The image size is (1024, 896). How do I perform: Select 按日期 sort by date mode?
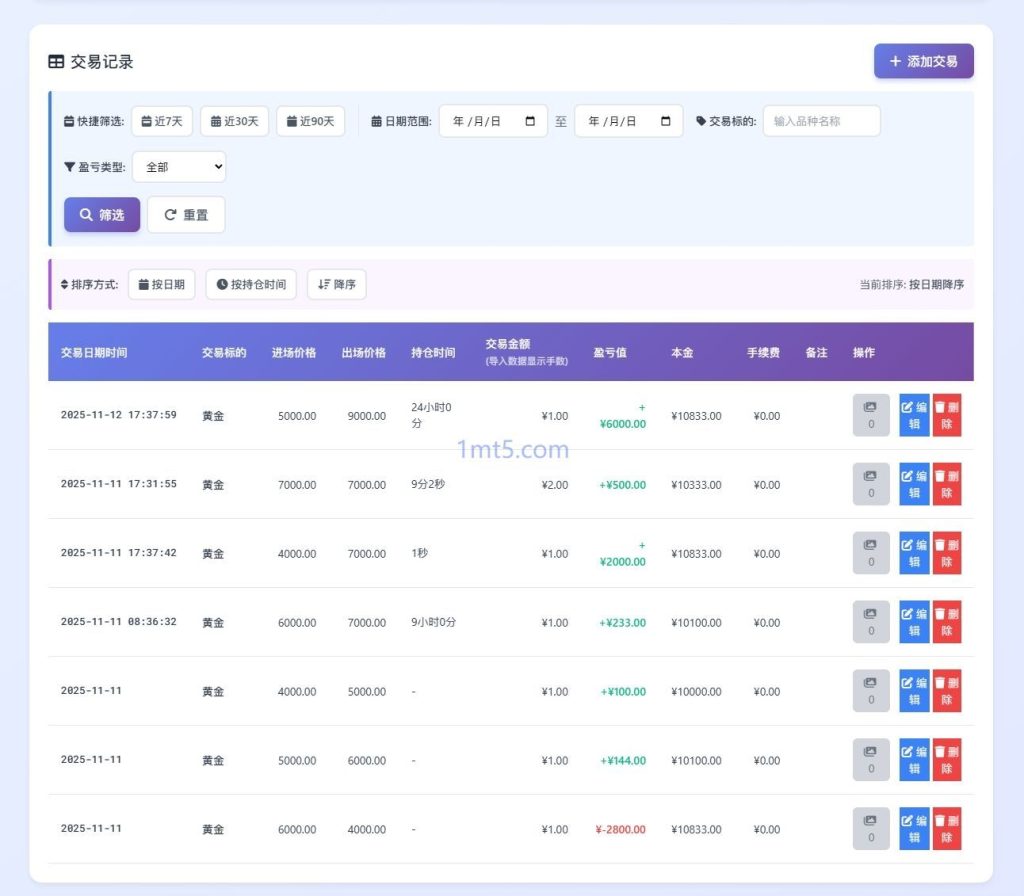click(x=161, y=283)
